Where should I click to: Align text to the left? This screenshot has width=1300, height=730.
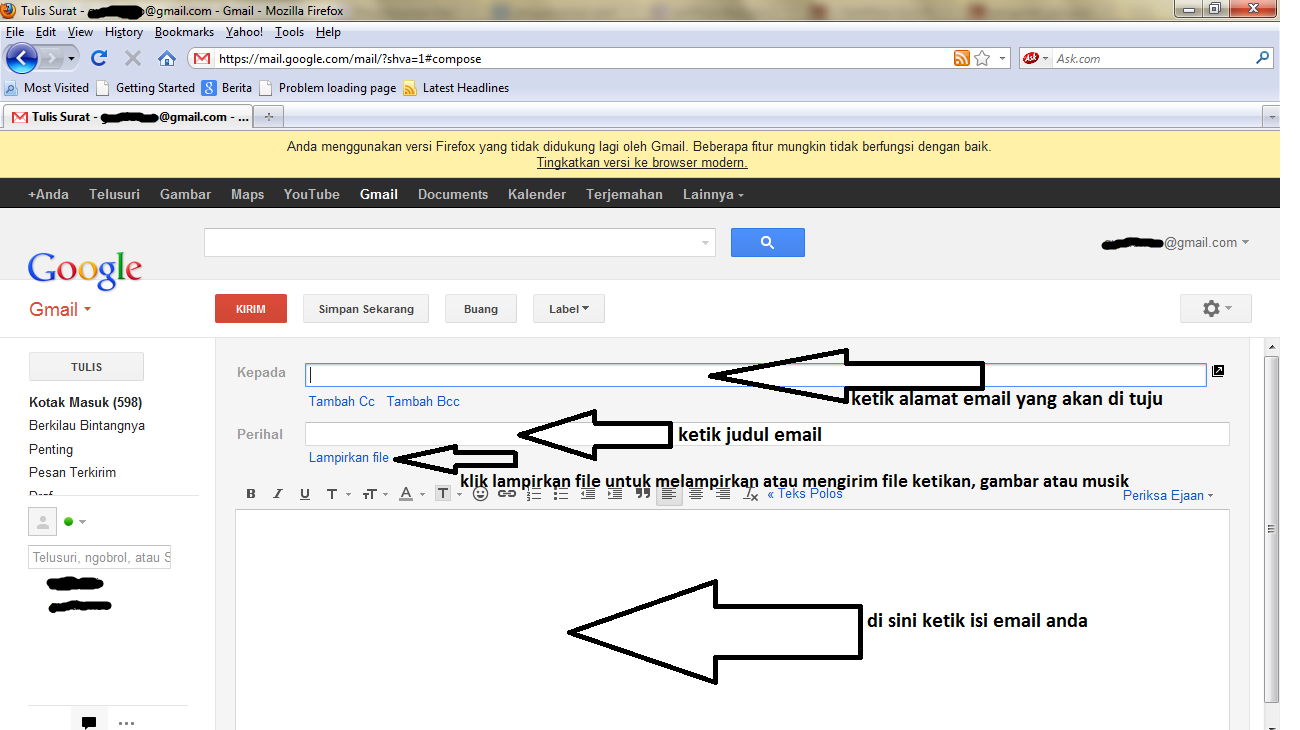click(x=669, y=494)
